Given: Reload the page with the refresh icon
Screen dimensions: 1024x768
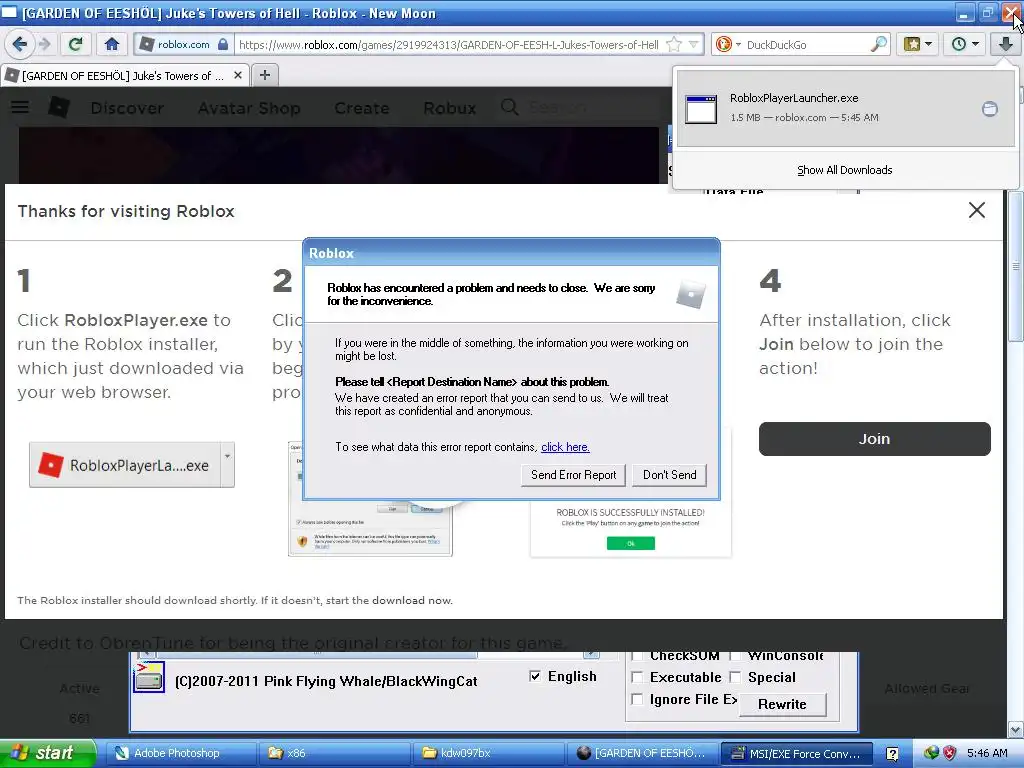Looking at the screenshot, I should [76, 44].
